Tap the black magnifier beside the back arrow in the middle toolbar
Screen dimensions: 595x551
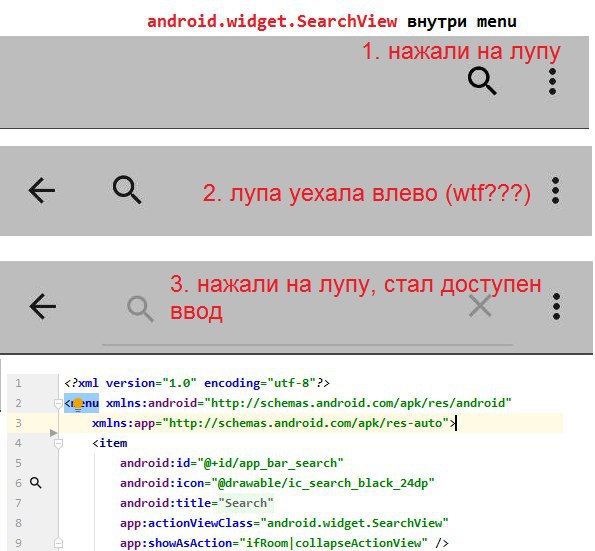pos(127,190)
